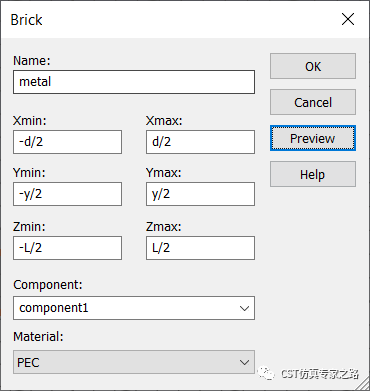
Task: Close the Brick dialog with the X
Action: pyautogui.click(x=348, y=19)
